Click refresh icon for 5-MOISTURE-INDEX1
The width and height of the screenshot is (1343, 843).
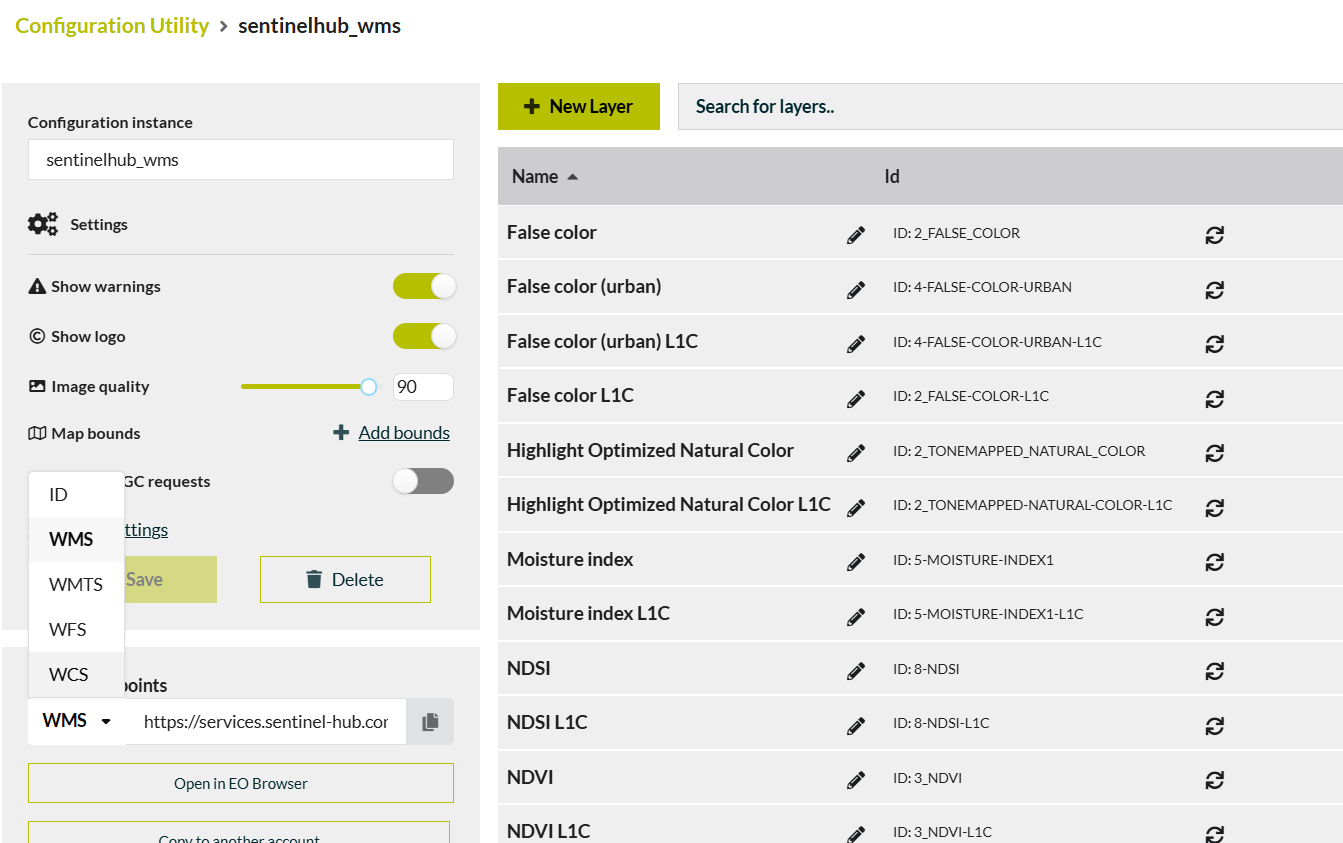[x=1215, y=562]
